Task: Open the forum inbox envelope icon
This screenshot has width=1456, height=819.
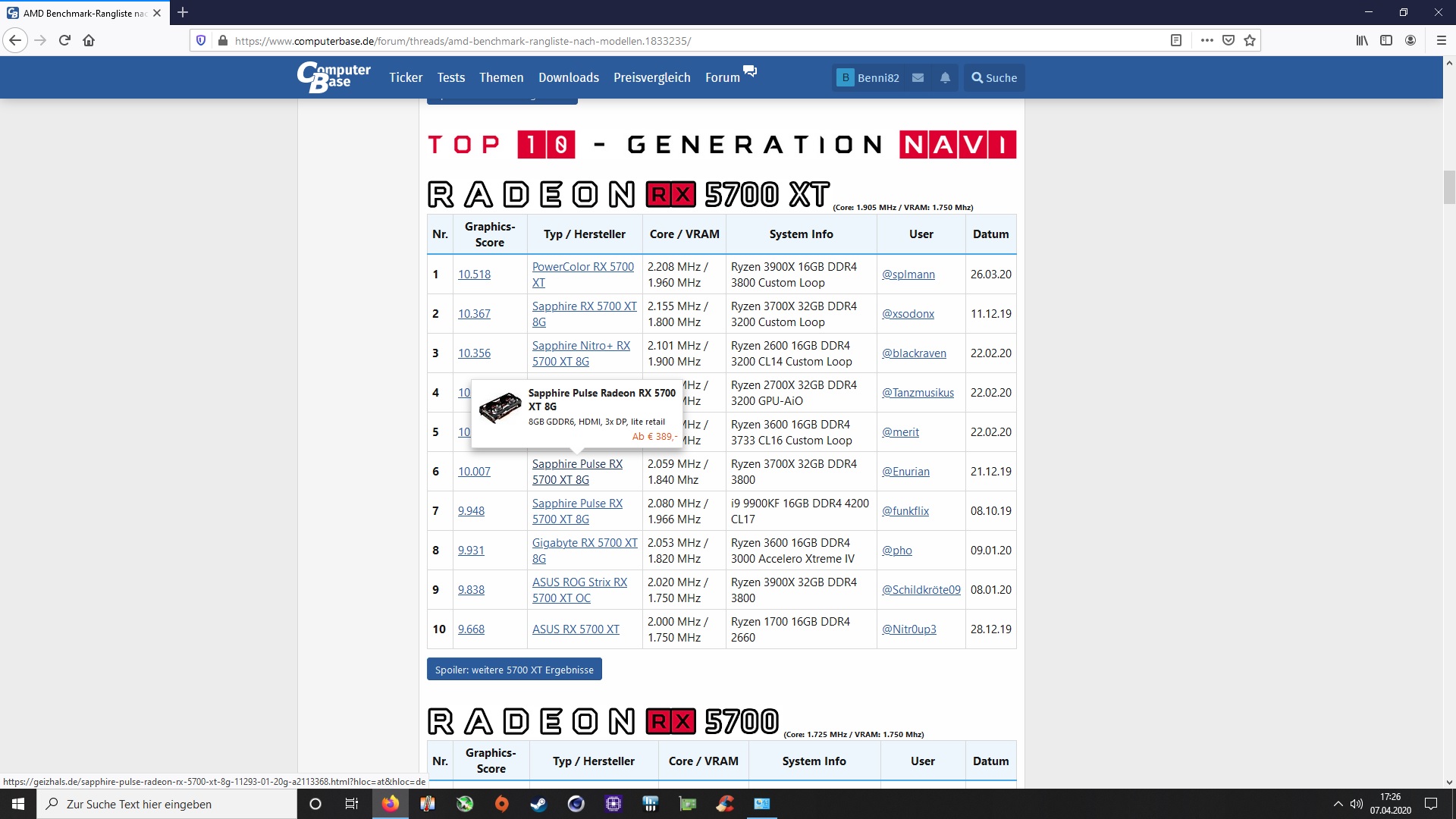Action: [918, 78]
